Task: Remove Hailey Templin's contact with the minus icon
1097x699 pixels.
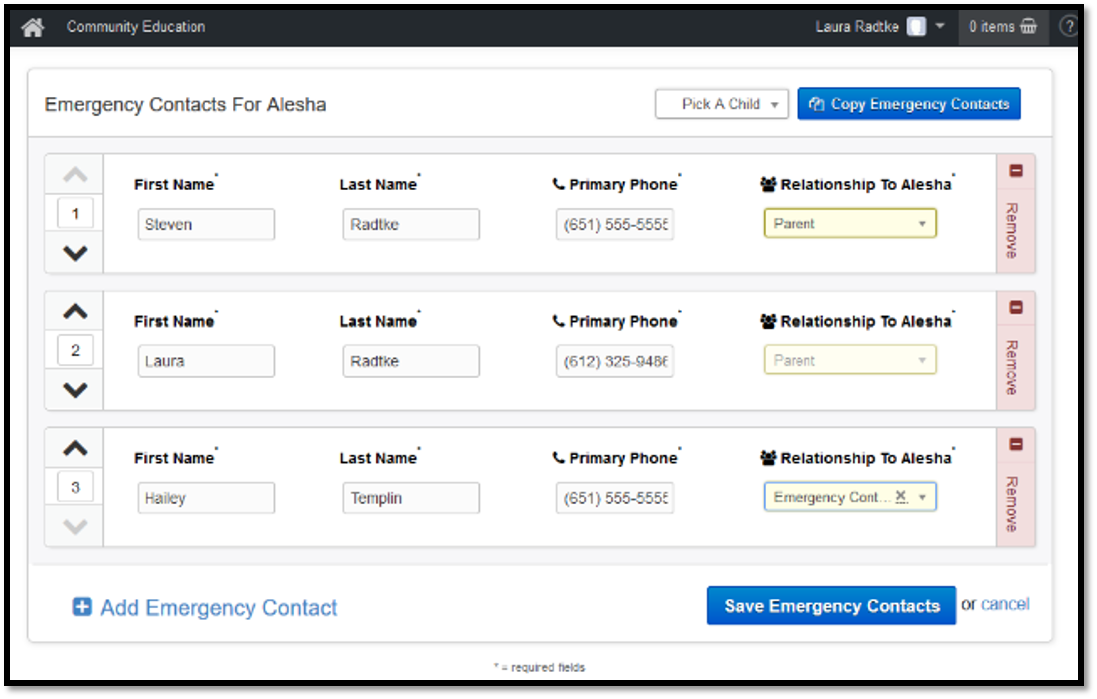Action: [1016, 445]
